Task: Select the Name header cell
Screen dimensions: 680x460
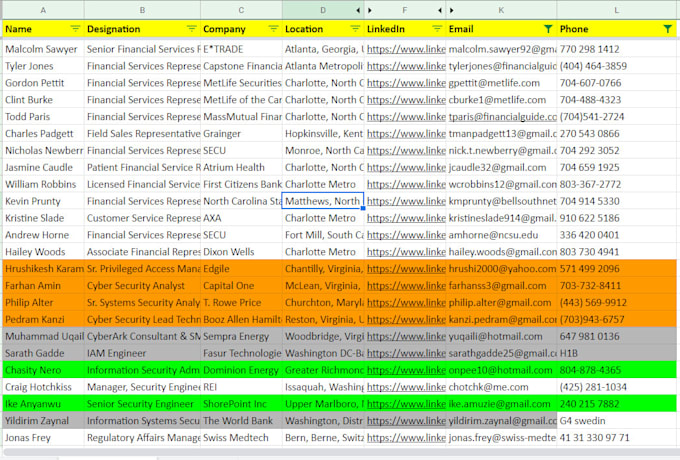Action: tap(43, 29)
